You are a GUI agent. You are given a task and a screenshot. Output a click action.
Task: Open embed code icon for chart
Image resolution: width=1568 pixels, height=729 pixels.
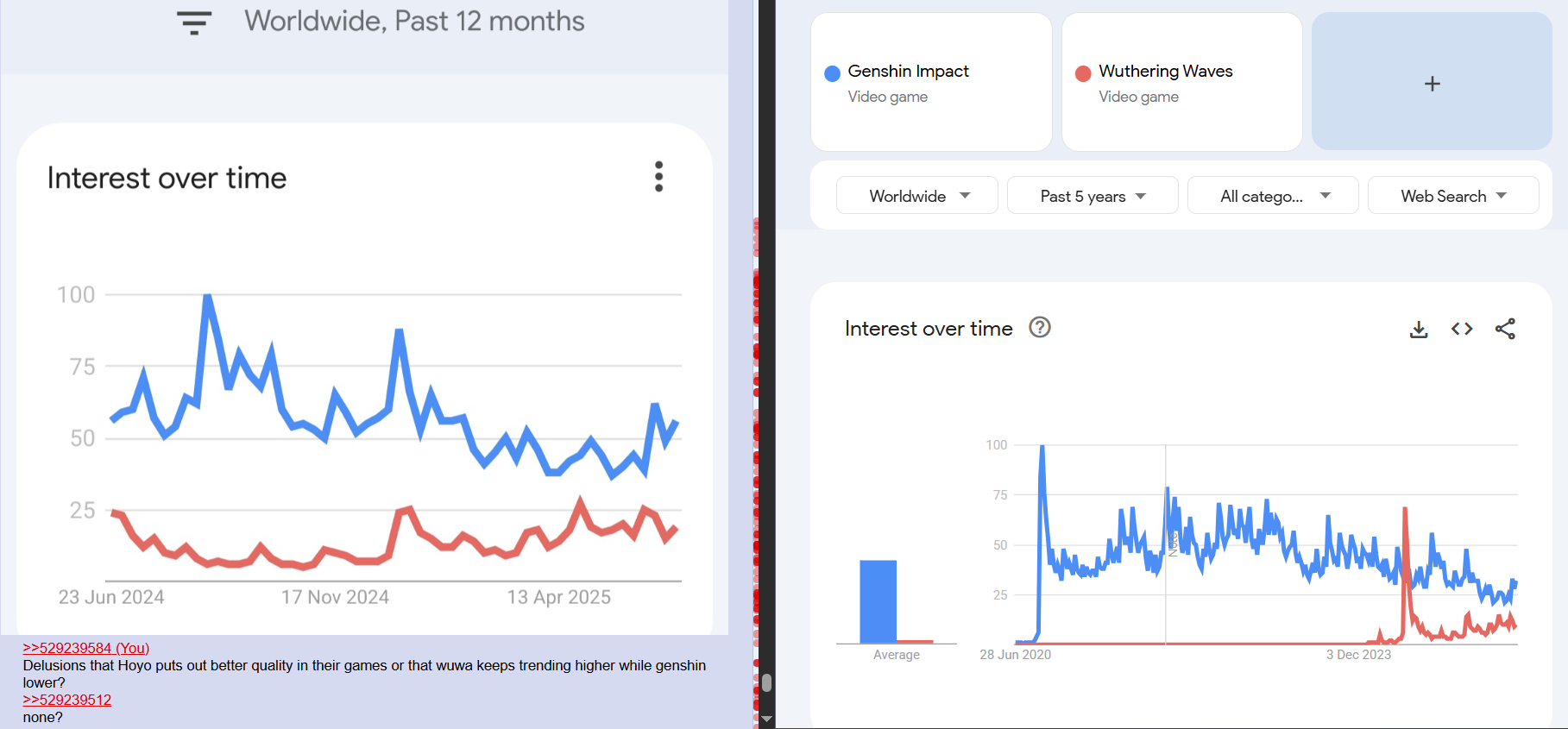click(1462, 329)
